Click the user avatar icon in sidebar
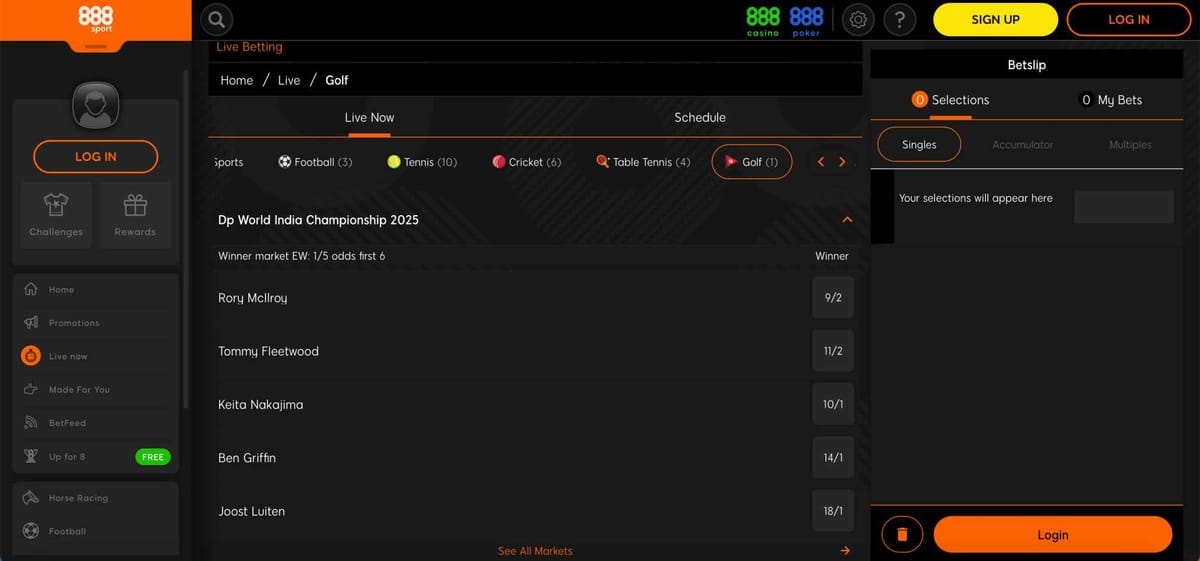This screenshot has width=1200, height=561. click(96, 104)
